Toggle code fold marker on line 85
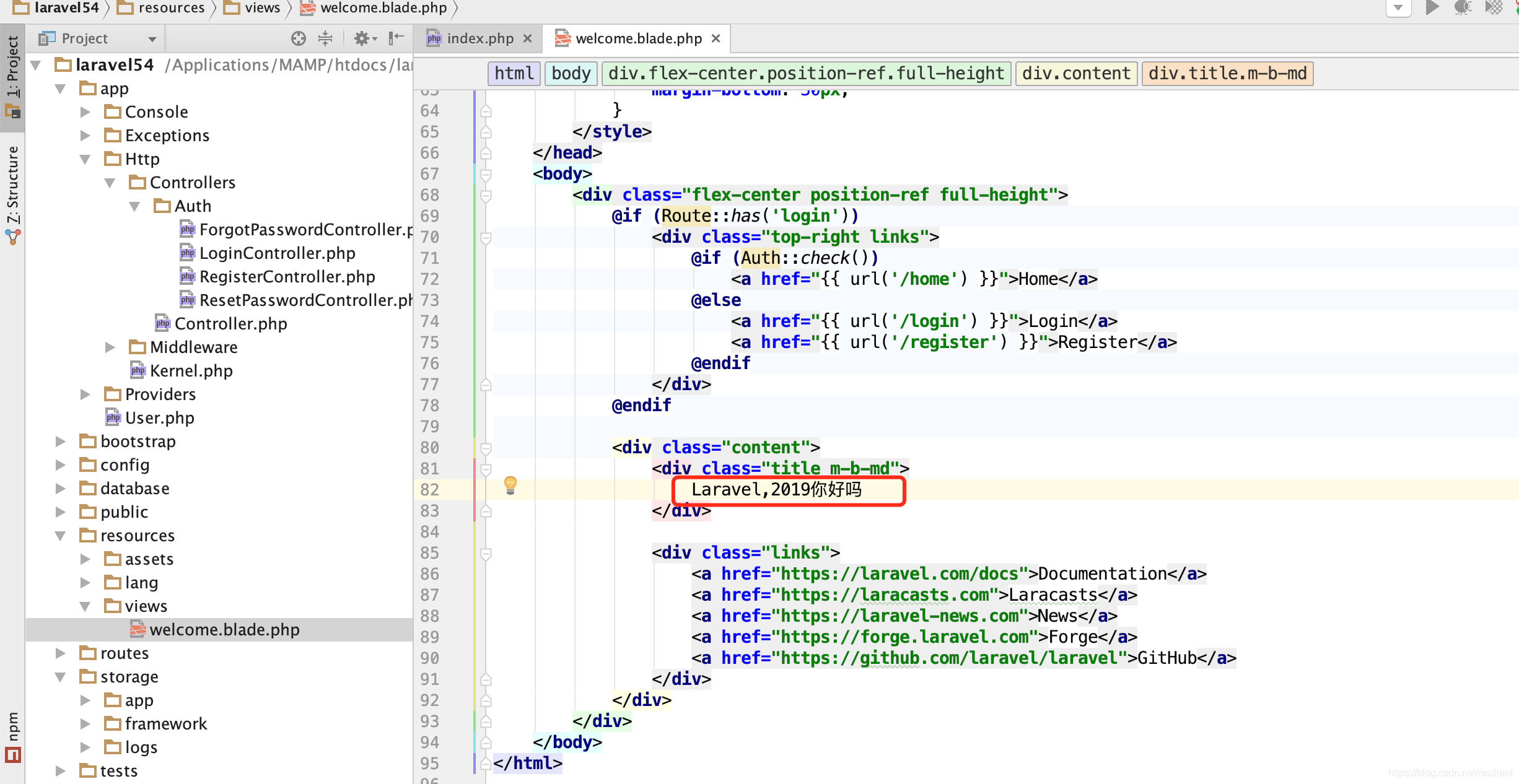Image resolution: width=1519 pixels, height=784 pixels. coord(486,553)
